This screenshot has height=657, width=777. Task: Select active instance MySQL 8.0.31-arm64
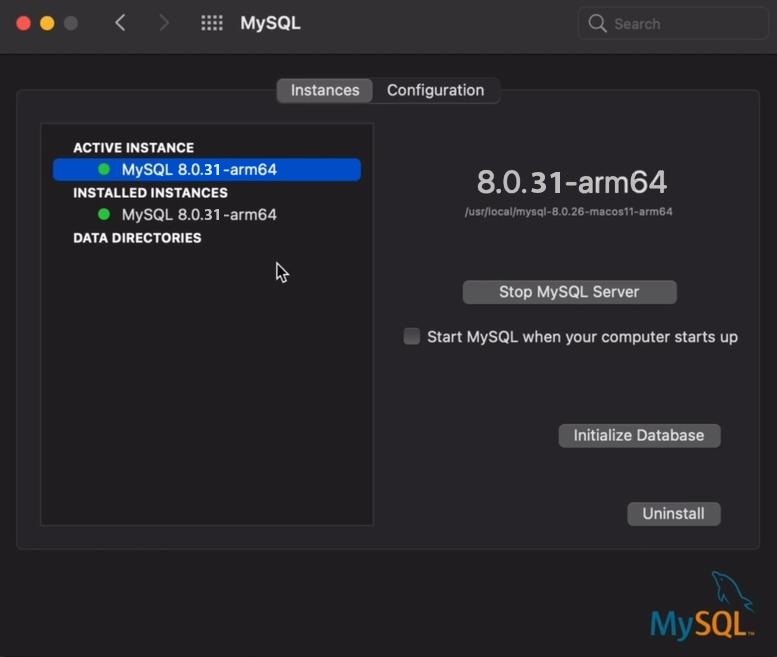coord(207,169)
